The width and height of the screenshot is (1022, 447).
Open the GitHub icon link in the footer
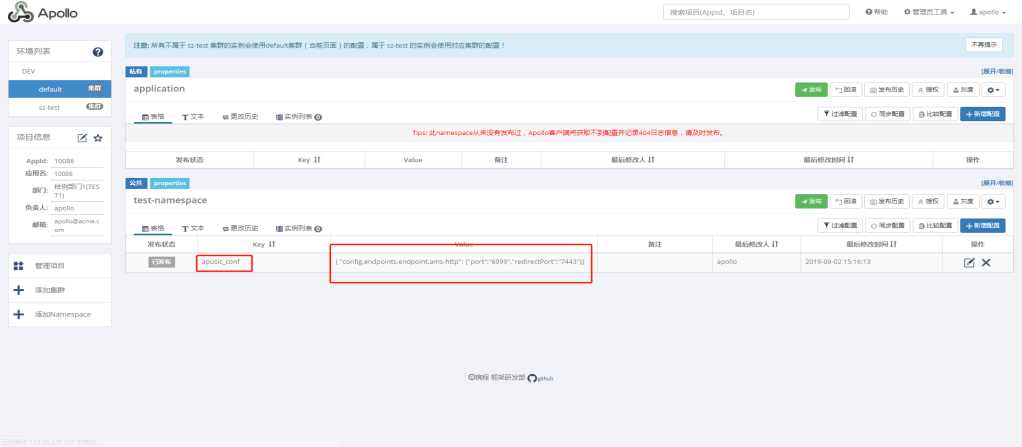click(x=532, y=378)
